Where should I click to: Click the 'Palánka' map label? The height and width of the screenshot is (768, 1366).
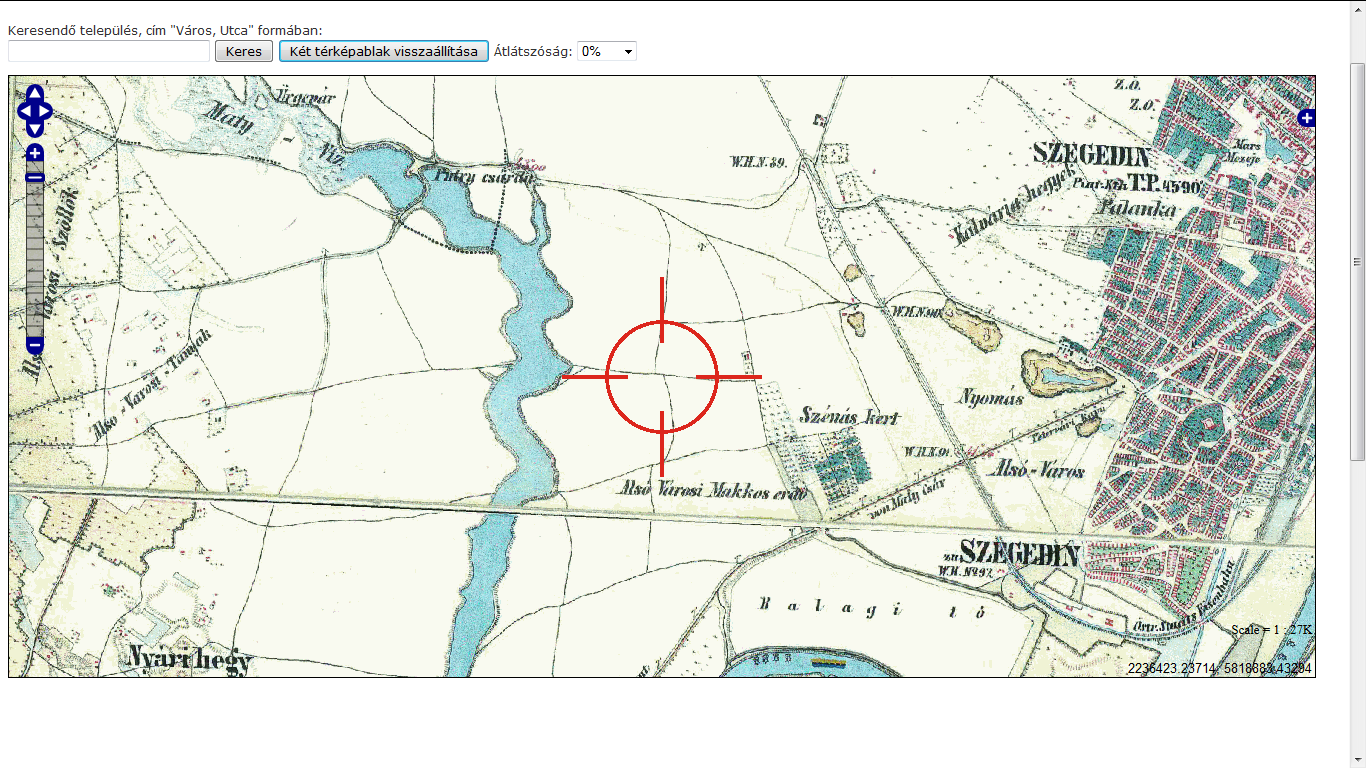pos(1136,210)
